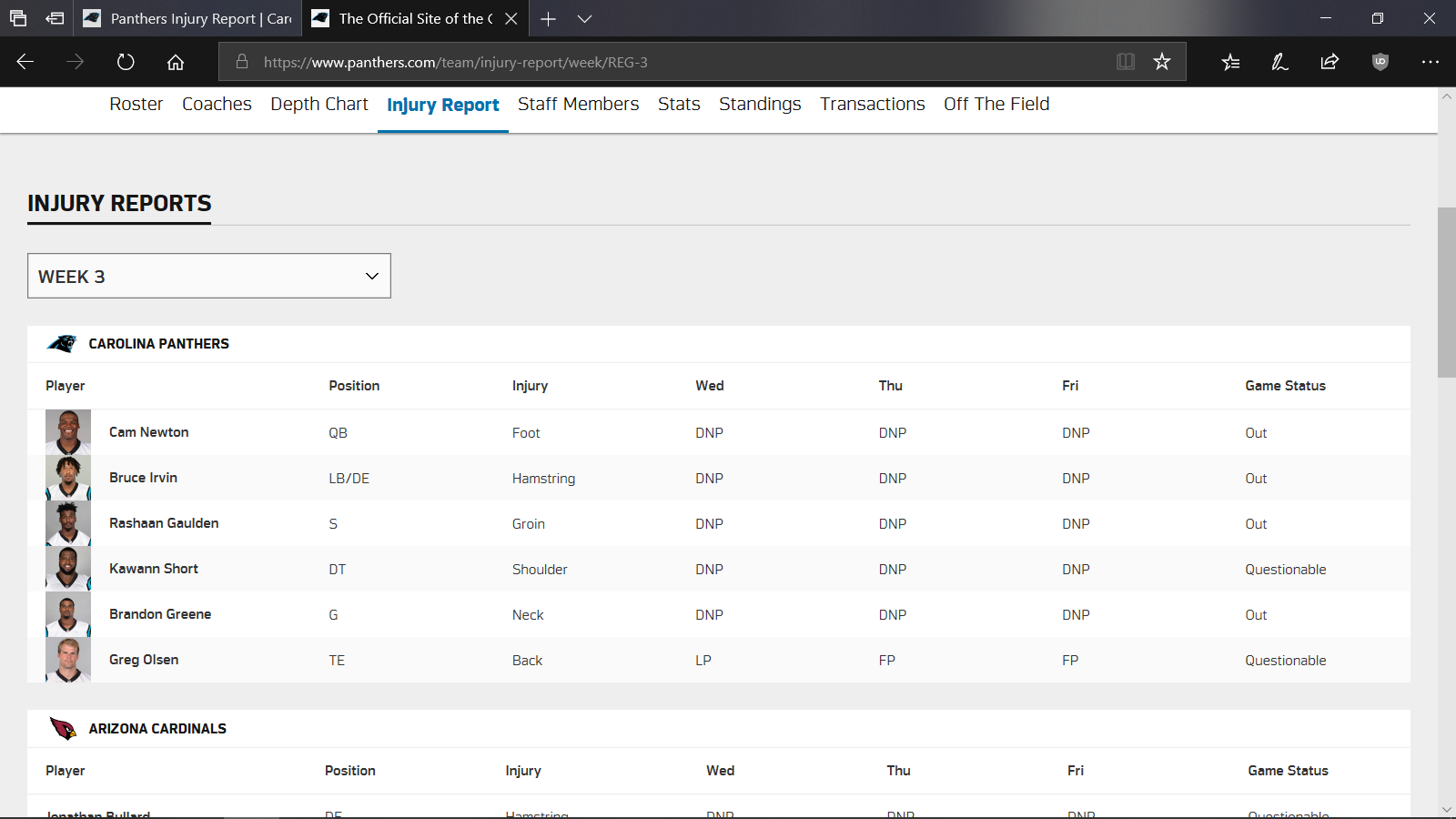Select Bruce Irvin's Hamstring injury cell
1456x819 pixels.
pyautogui.click(x=544, y=479)
